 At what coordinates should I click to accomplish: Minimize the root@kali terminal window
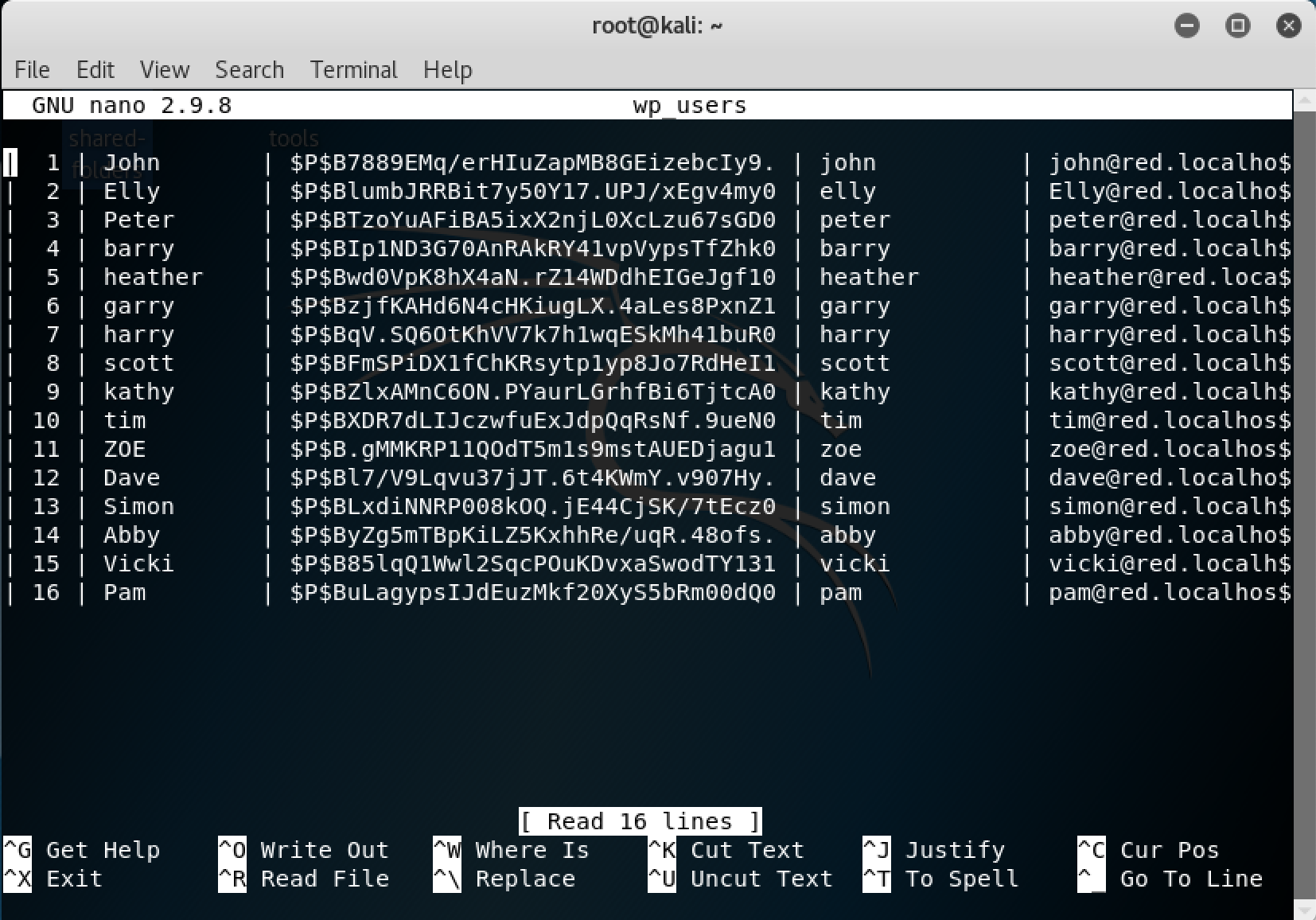coord(1186,25)
